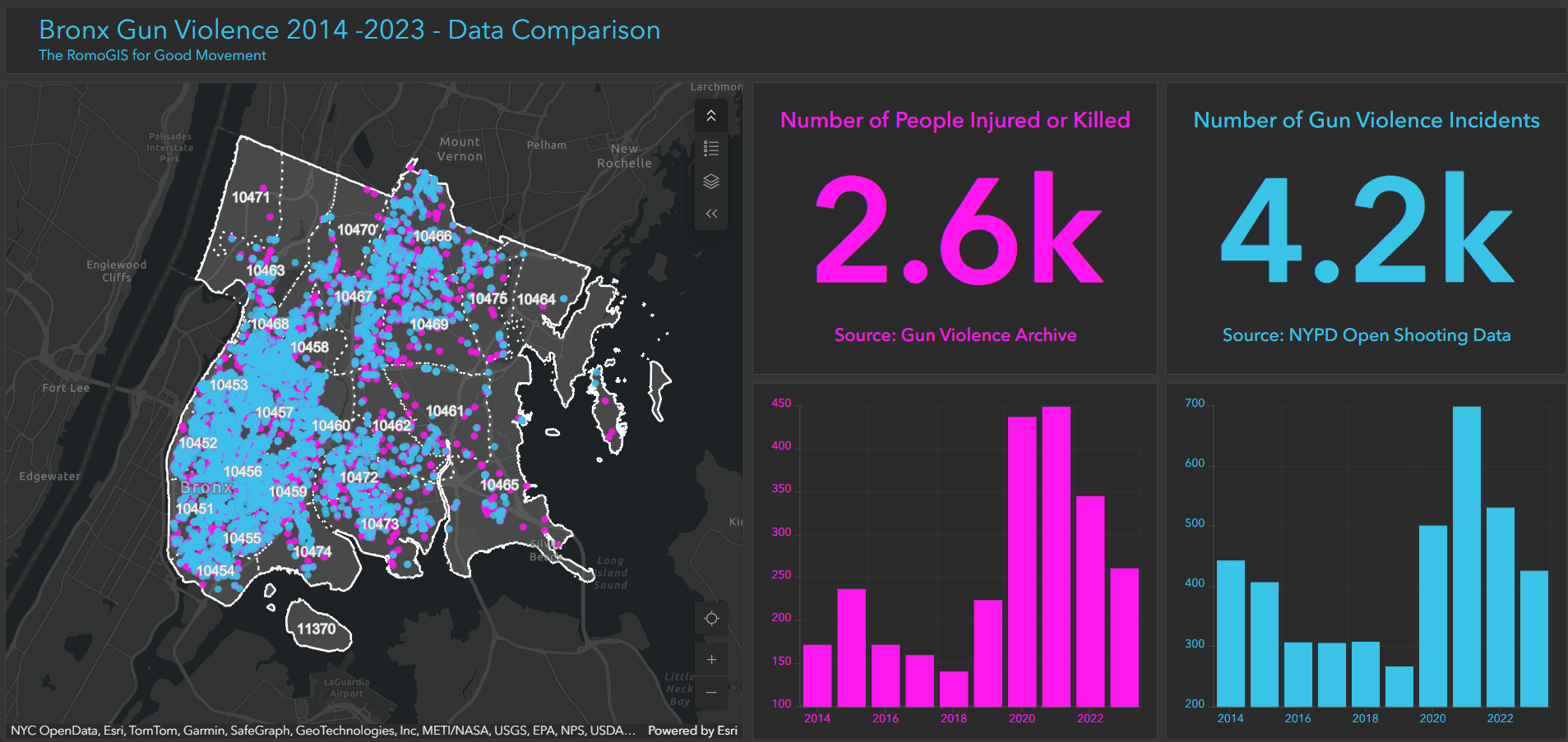Zoom in on the Bronx map
Image resolution: width=1568 pixels, height=742 pixels.
(x=711, y=660)
